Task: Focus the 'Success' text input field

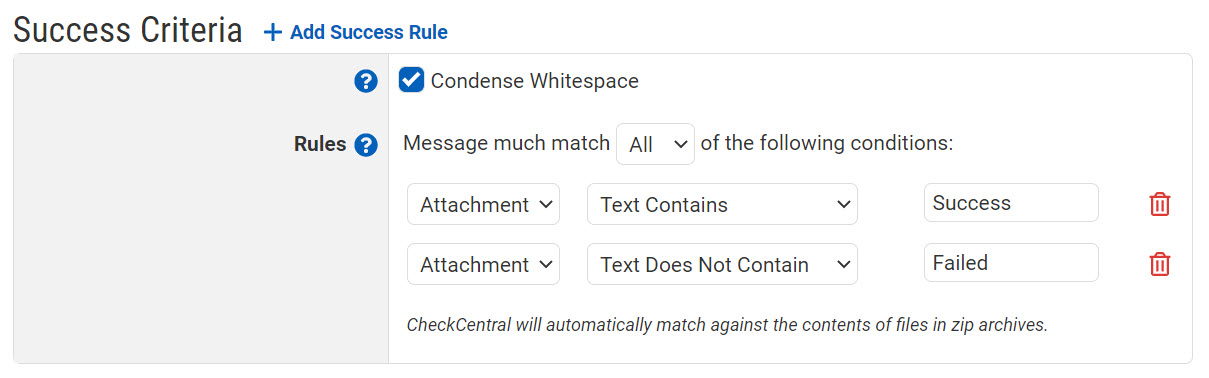Action: pyautogui.click(x=1011, y=203)
